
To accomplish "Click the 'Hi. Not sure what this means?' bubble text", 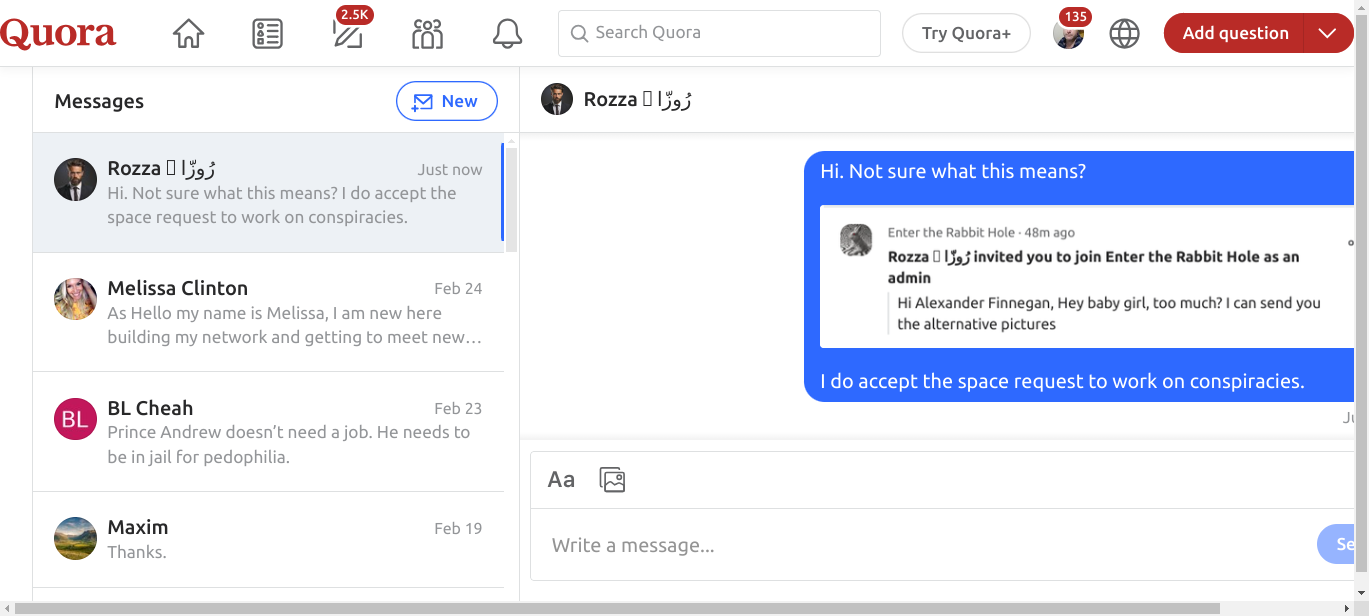I will (953, 171).
